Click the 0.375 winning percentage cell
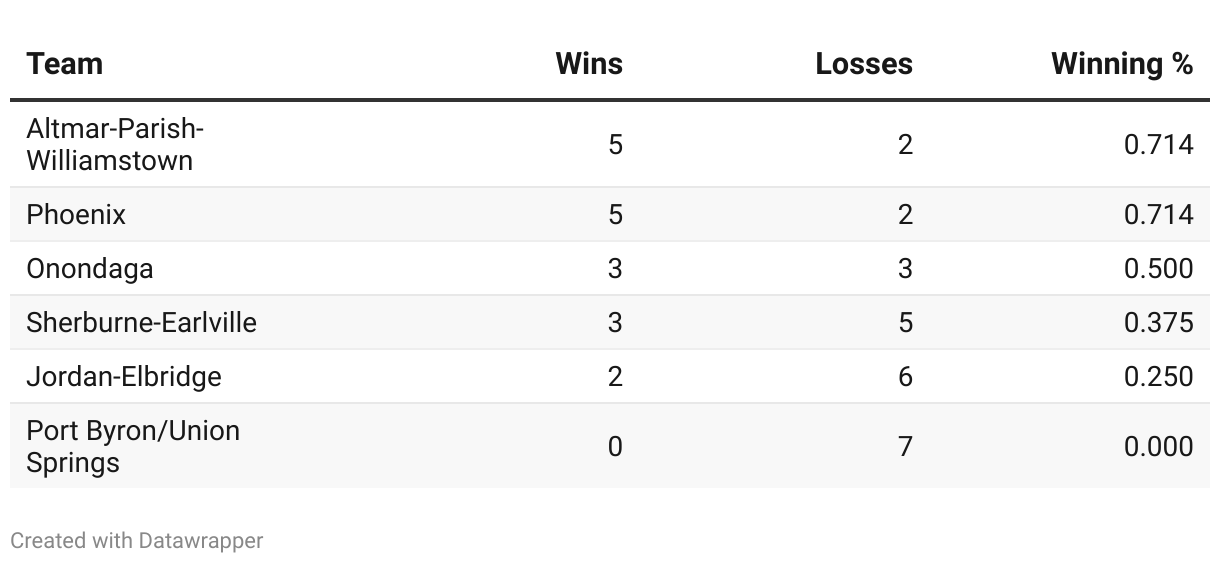This screenshot has width=1220, height=564. pos(1158,323)
